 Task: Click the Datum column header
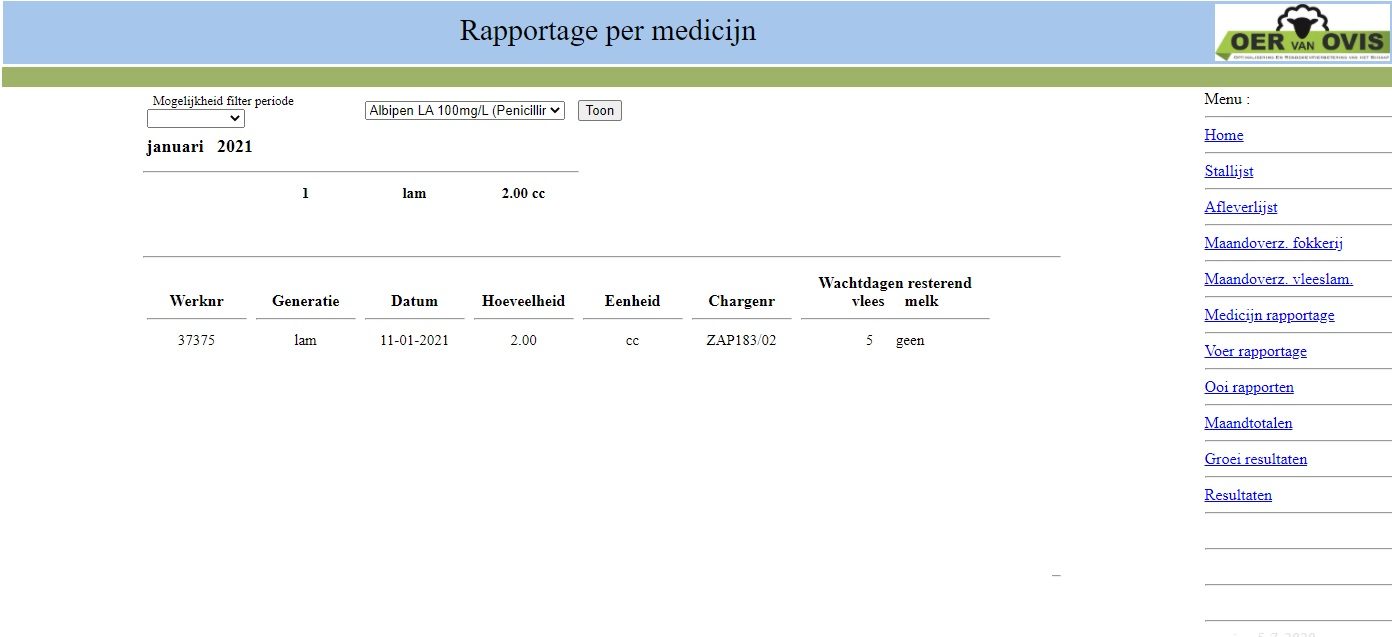pos(414,301)
